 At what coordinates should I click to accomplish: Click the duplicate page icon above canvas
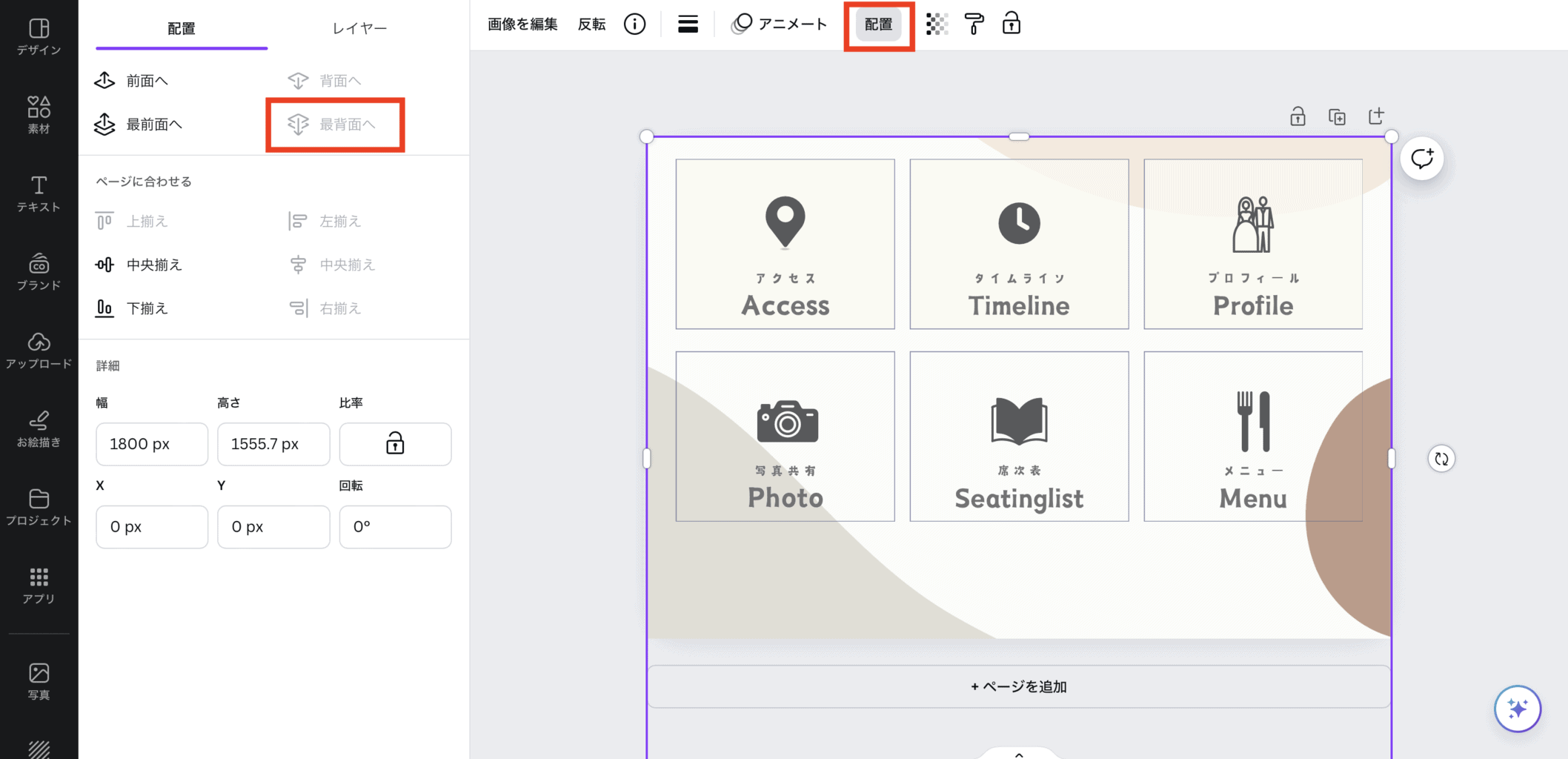(x=1337, y=117)
